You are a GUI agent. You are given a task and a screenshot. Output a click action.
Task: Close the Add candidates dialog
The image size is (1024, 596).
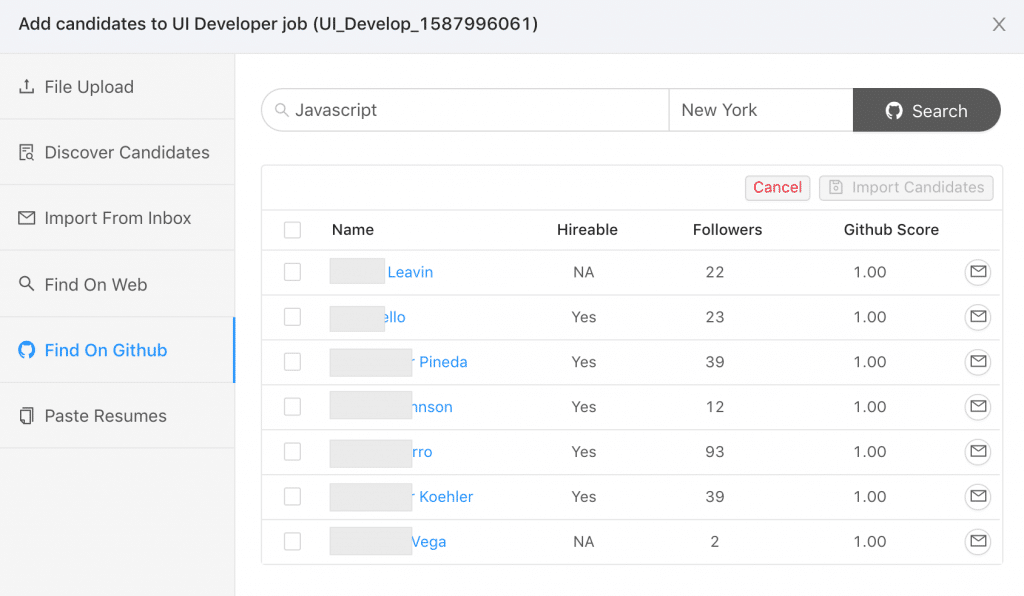coord(998,25)
